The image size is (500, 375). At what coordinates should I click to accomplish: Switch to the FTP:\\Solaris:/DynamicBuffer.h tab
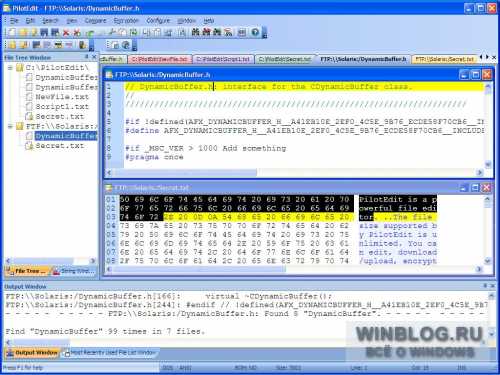(x=363, y=59)
